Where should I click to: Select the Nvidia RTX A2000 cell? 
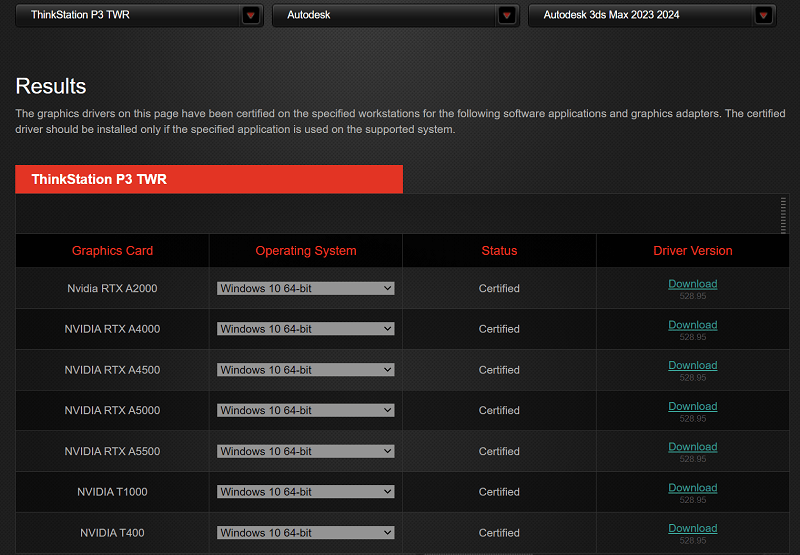pyautogui.click(x=112, y=288)
